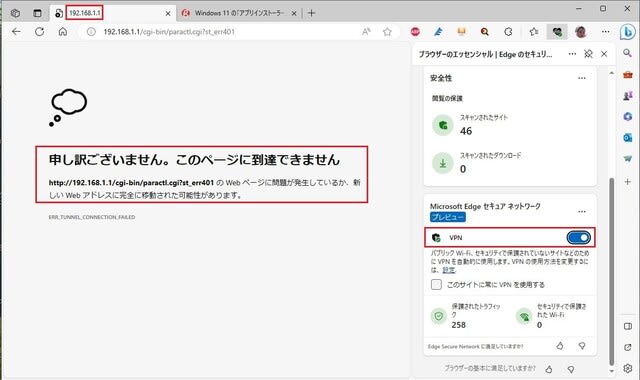Add new app to sidebar

pos(628,182)
